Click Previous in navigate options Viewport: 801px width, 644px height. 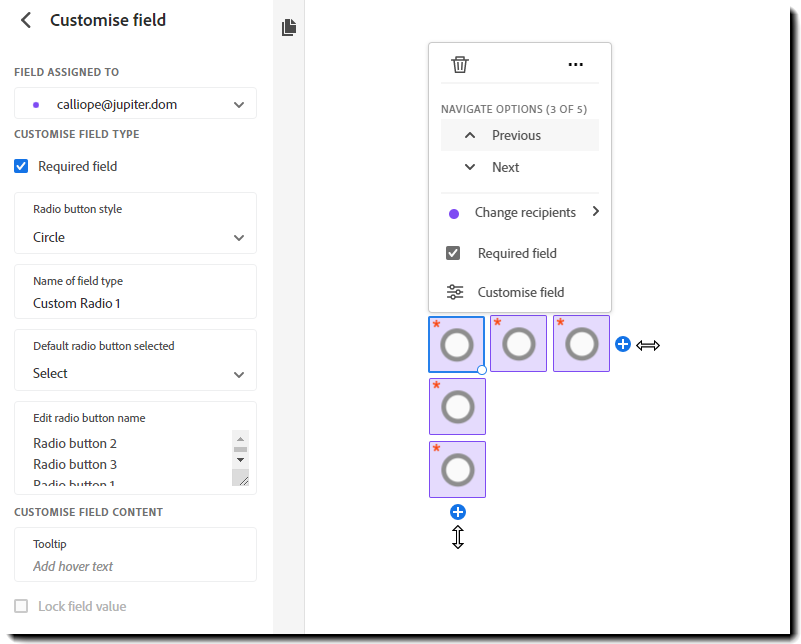point(516,135)
